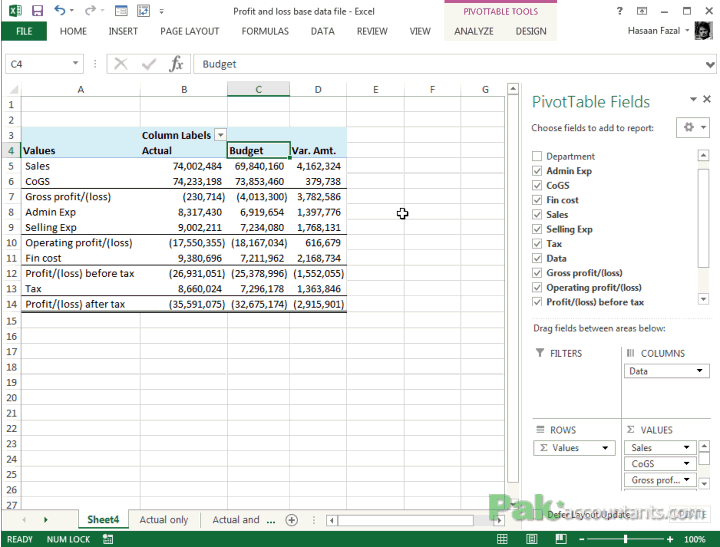Uncheck the Gross profit/(loss) field checkbox

coord(537,273)
